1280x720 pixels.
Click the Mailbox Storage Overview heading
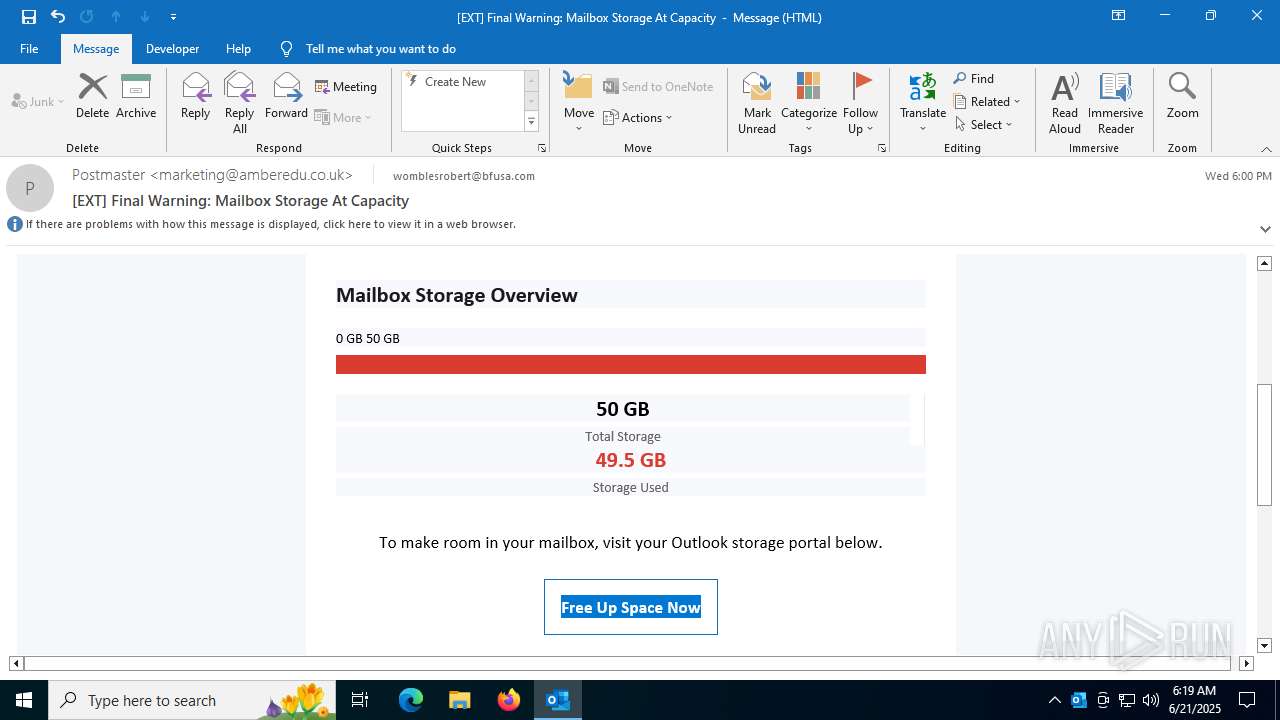click(457, 295)
